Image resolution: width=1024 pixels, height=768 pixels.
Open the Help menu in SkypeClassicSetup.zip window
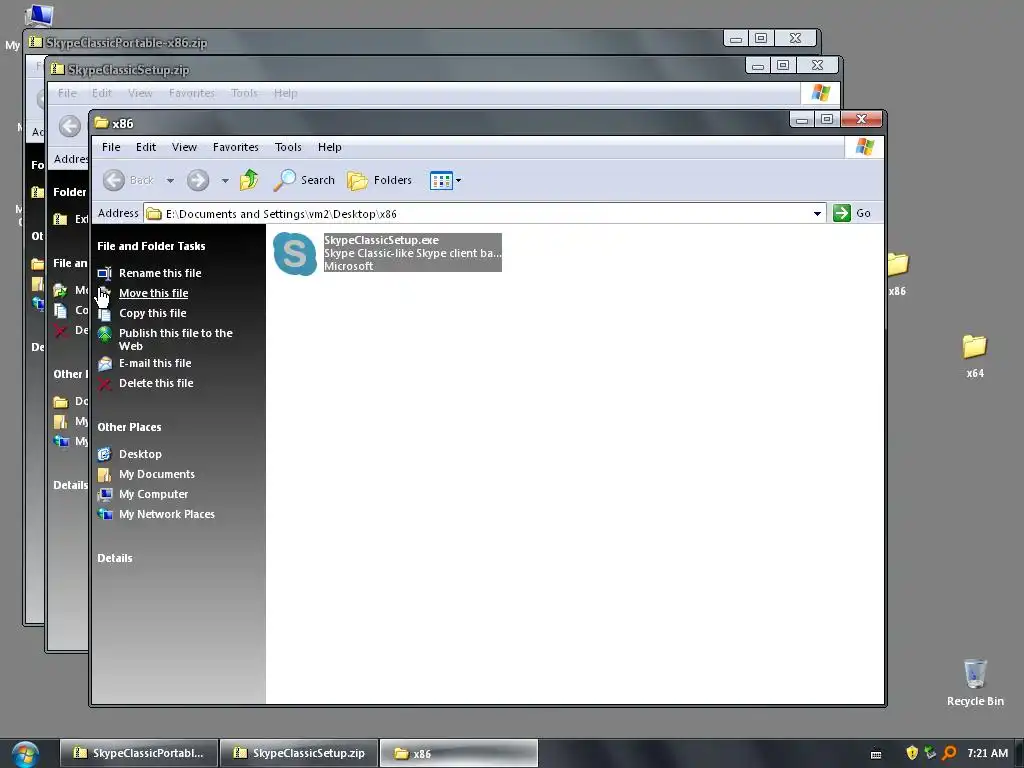point(285,93)
